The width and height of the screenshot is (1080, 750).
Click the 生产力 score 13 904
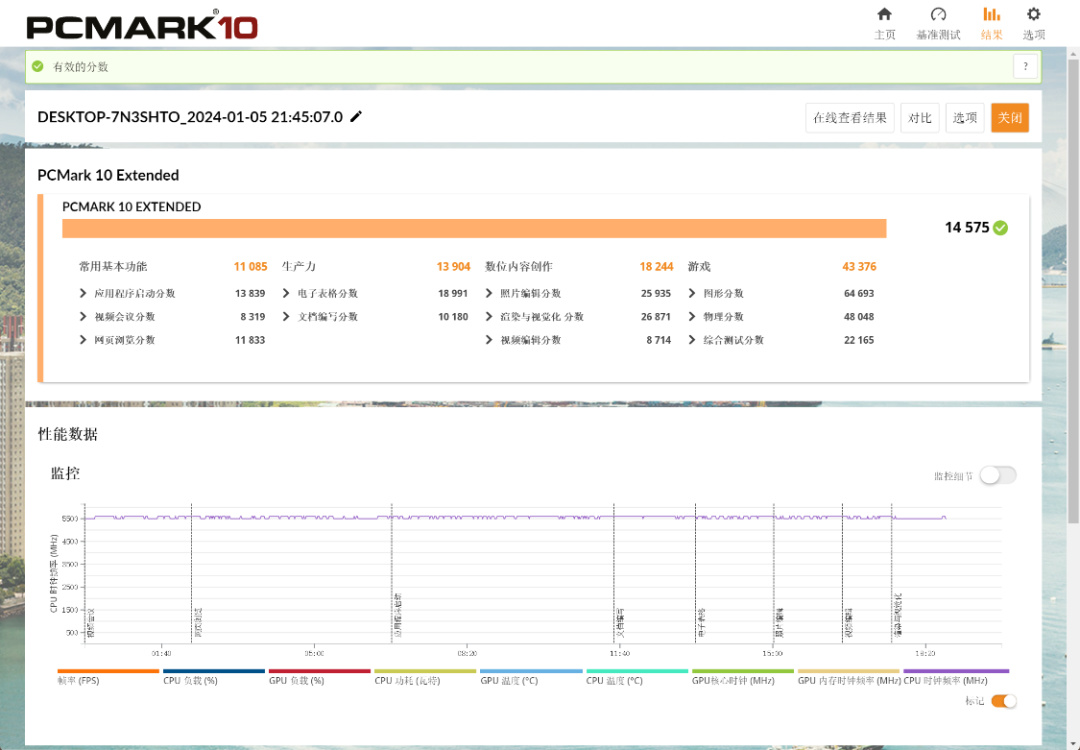pyautogui.click(x=453, y=267)
